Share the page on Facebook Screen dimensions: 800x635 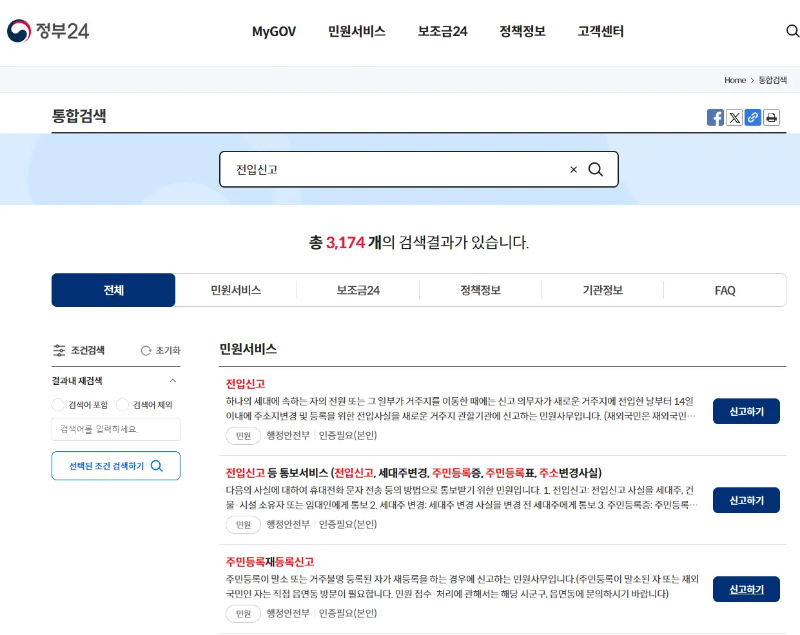(x=716, y=117)
